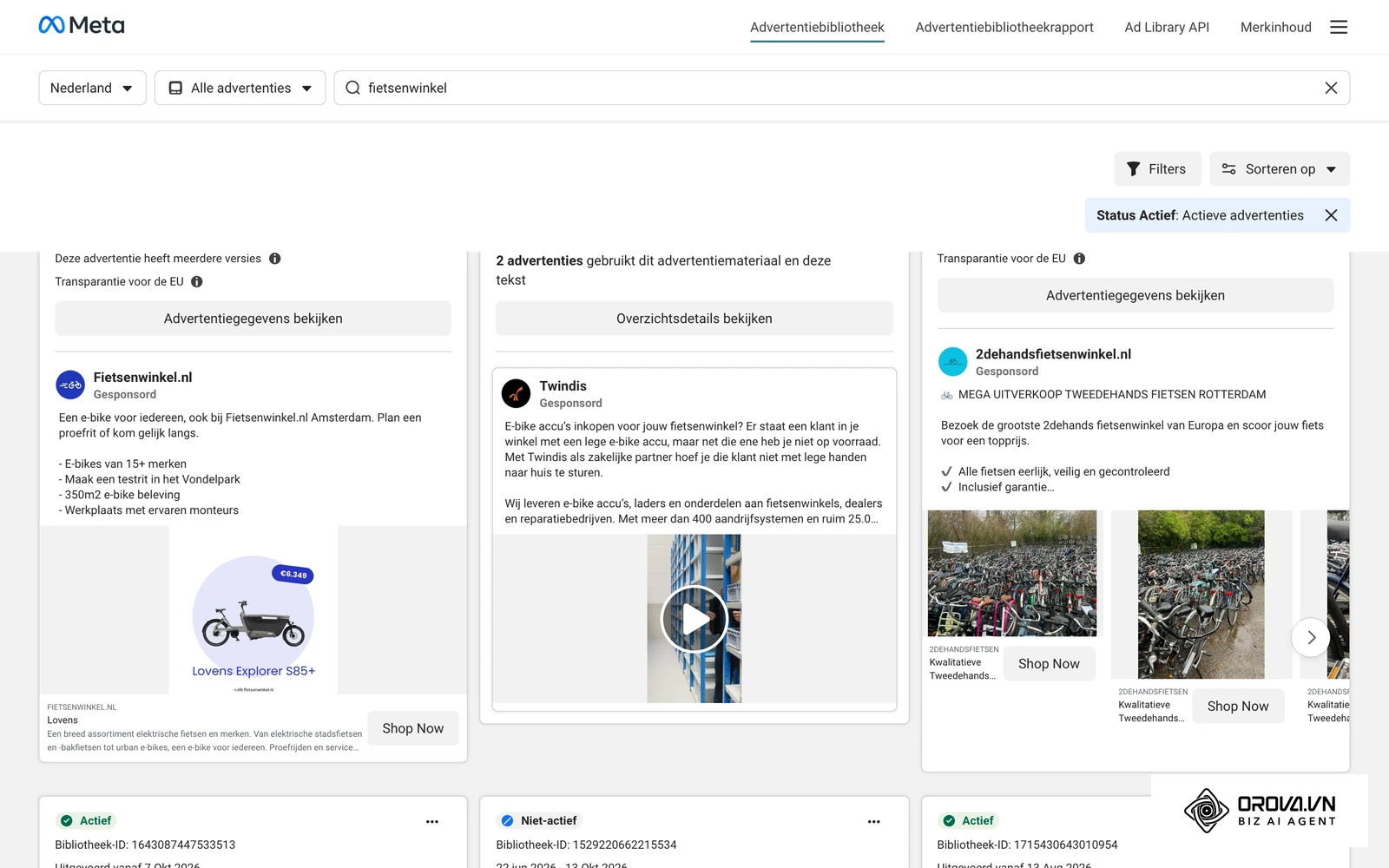
Task: Click the search magnifier icon
Action: tap(352, 88)
